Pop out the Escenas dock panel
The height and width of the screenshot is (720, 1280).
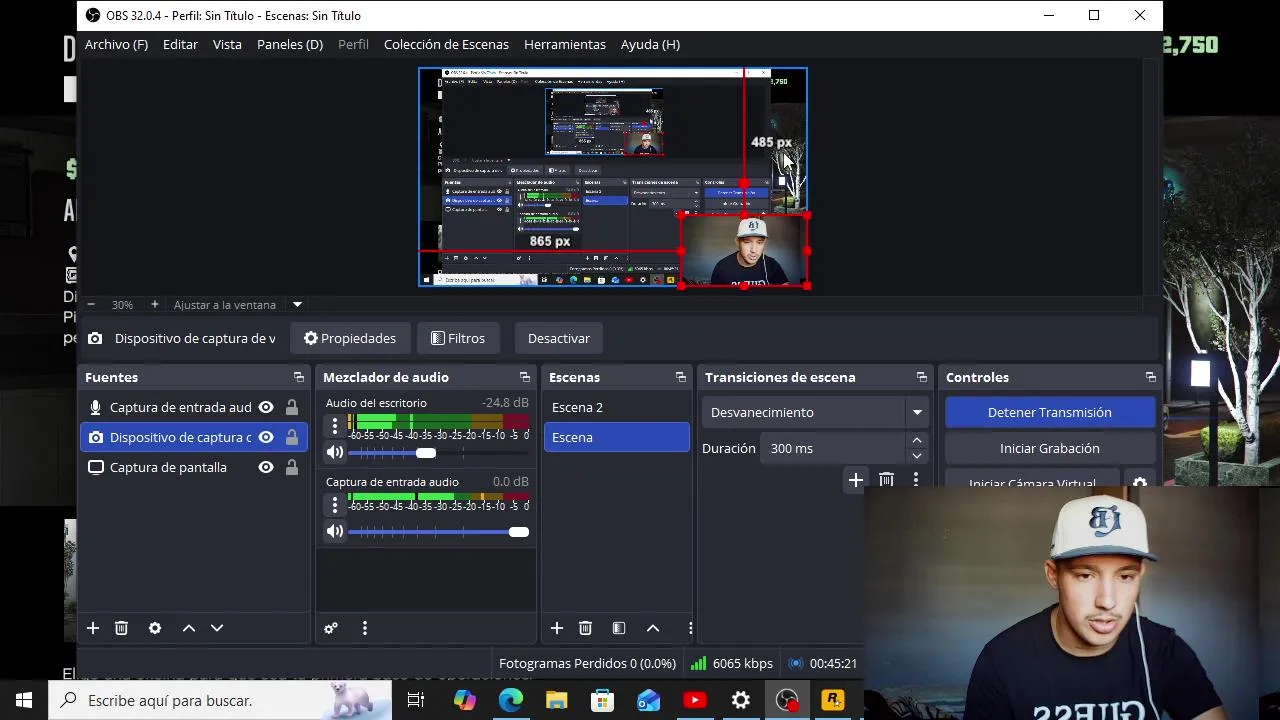(681, 377)
